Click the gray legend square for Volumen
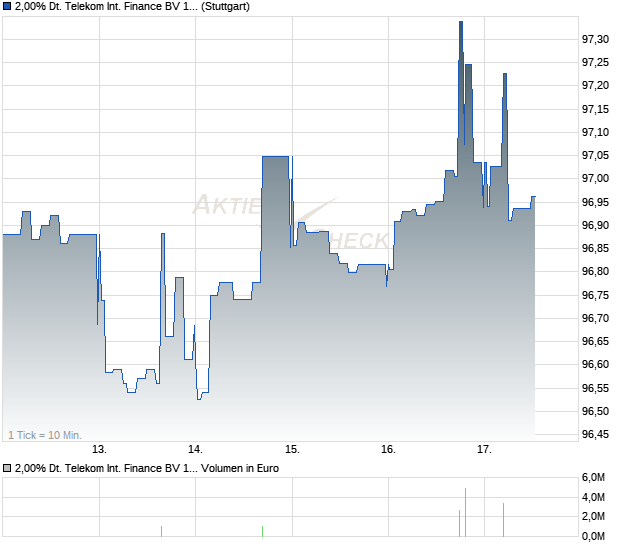This screenshot has height=546, width=620. point(7,468)
